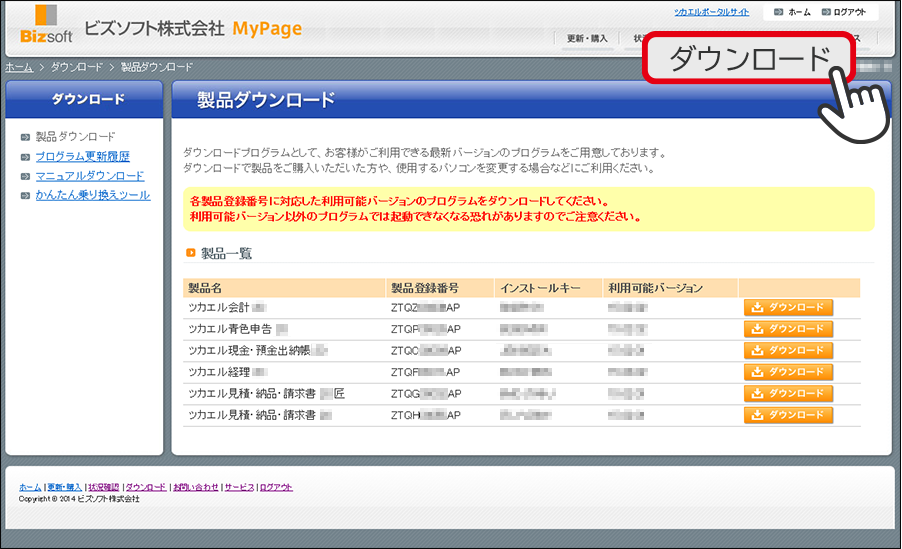Download ツカエル会計
Viewport: 902px width, 549px height.
pyautogui.click(x=788, y=307)
